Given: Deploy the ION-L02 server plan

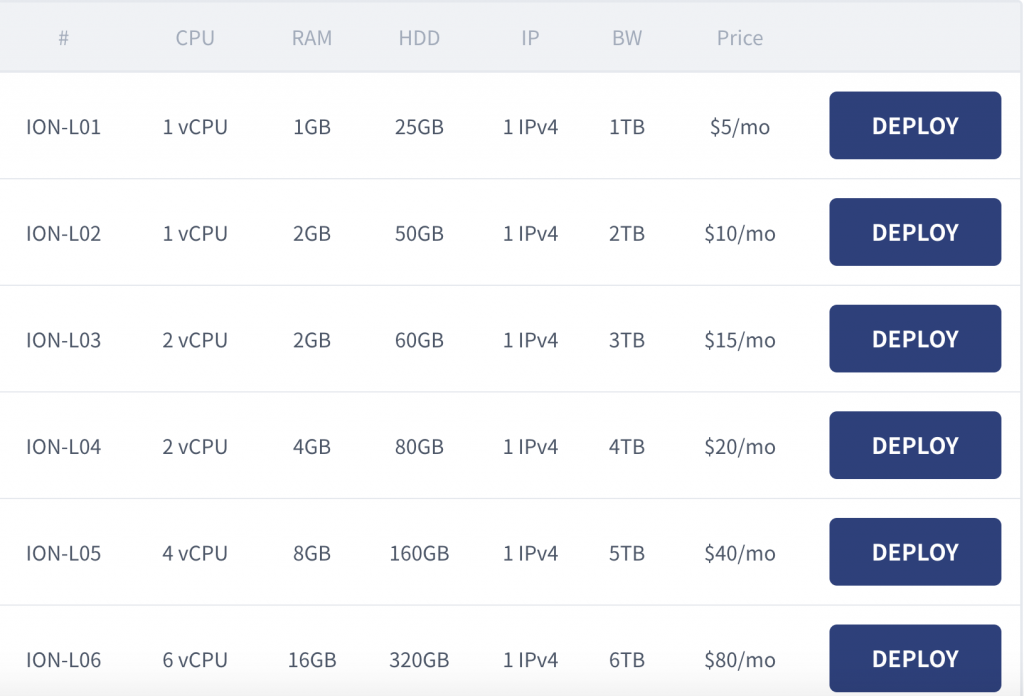Looking at the screenshot, I should click(915, 232).
